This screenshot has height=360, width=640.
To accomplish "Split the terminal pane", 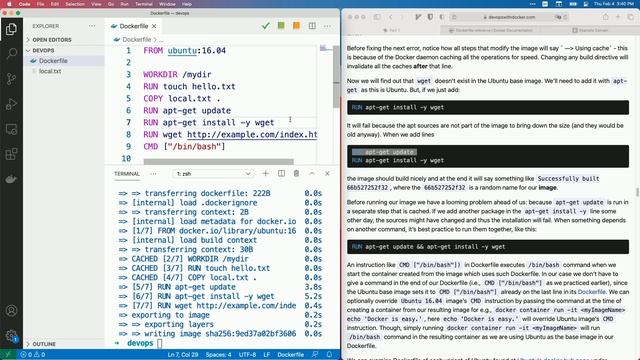I will tap(281, 173).
